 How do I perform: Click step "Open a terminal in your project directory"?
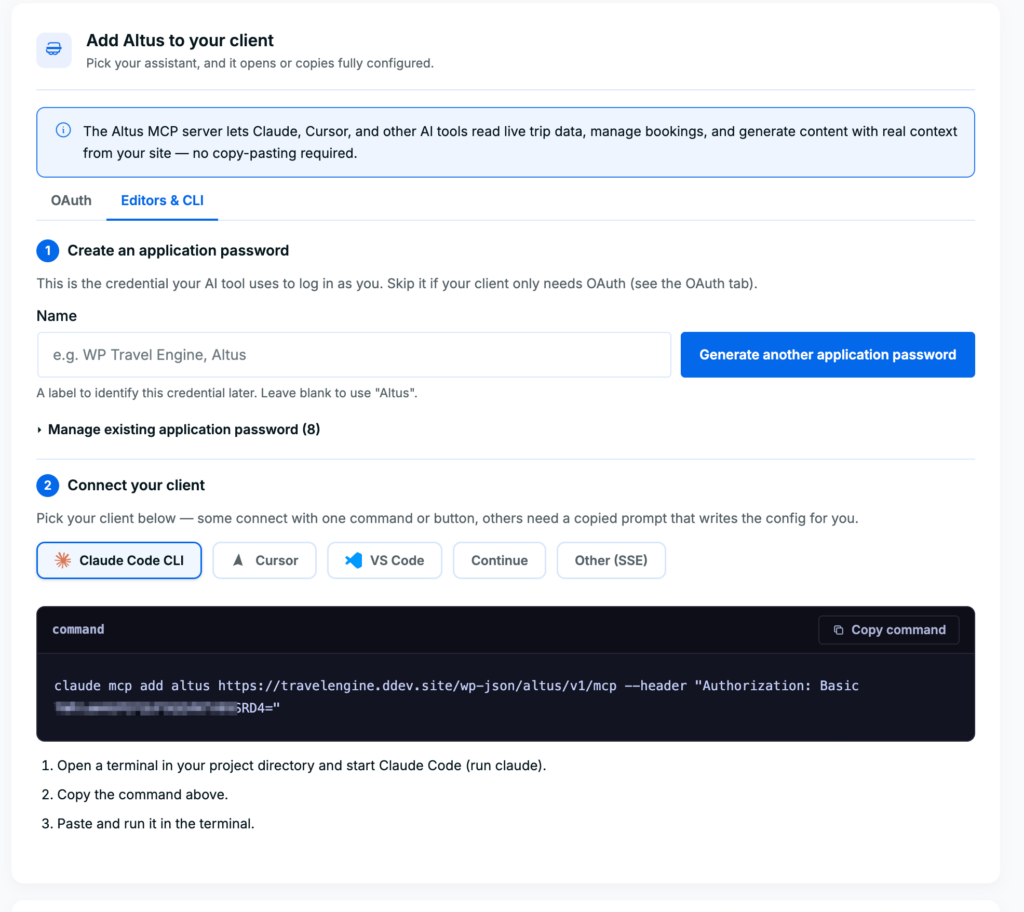pos(301,765)
